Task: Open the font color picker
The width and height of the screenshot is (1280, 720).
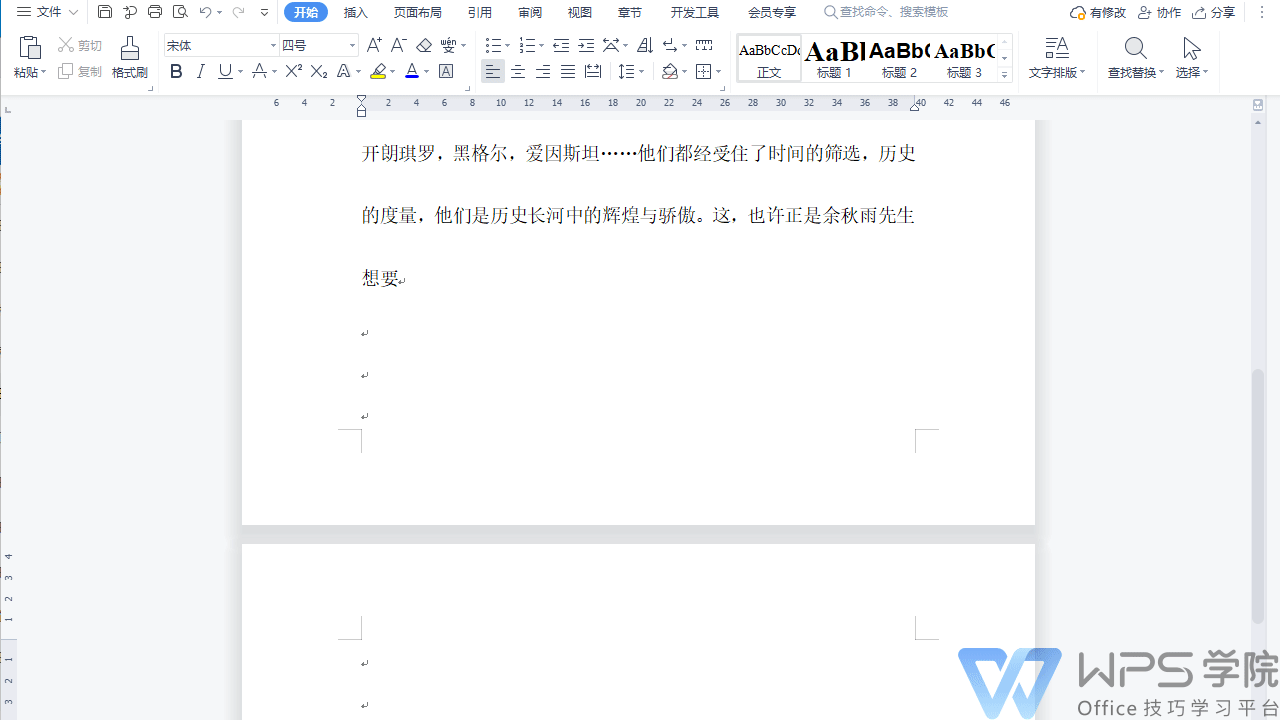Action: (x=424, y=71)
